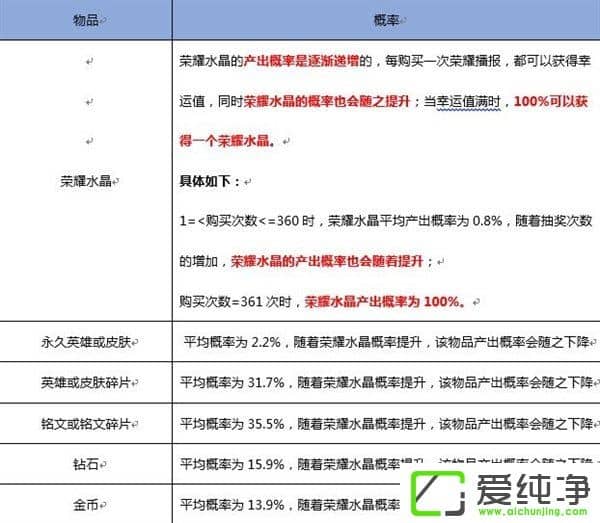The height and width of the screenshot is (523, 600).
Task: Select the 金币 cell
Action: coord(86,505)
